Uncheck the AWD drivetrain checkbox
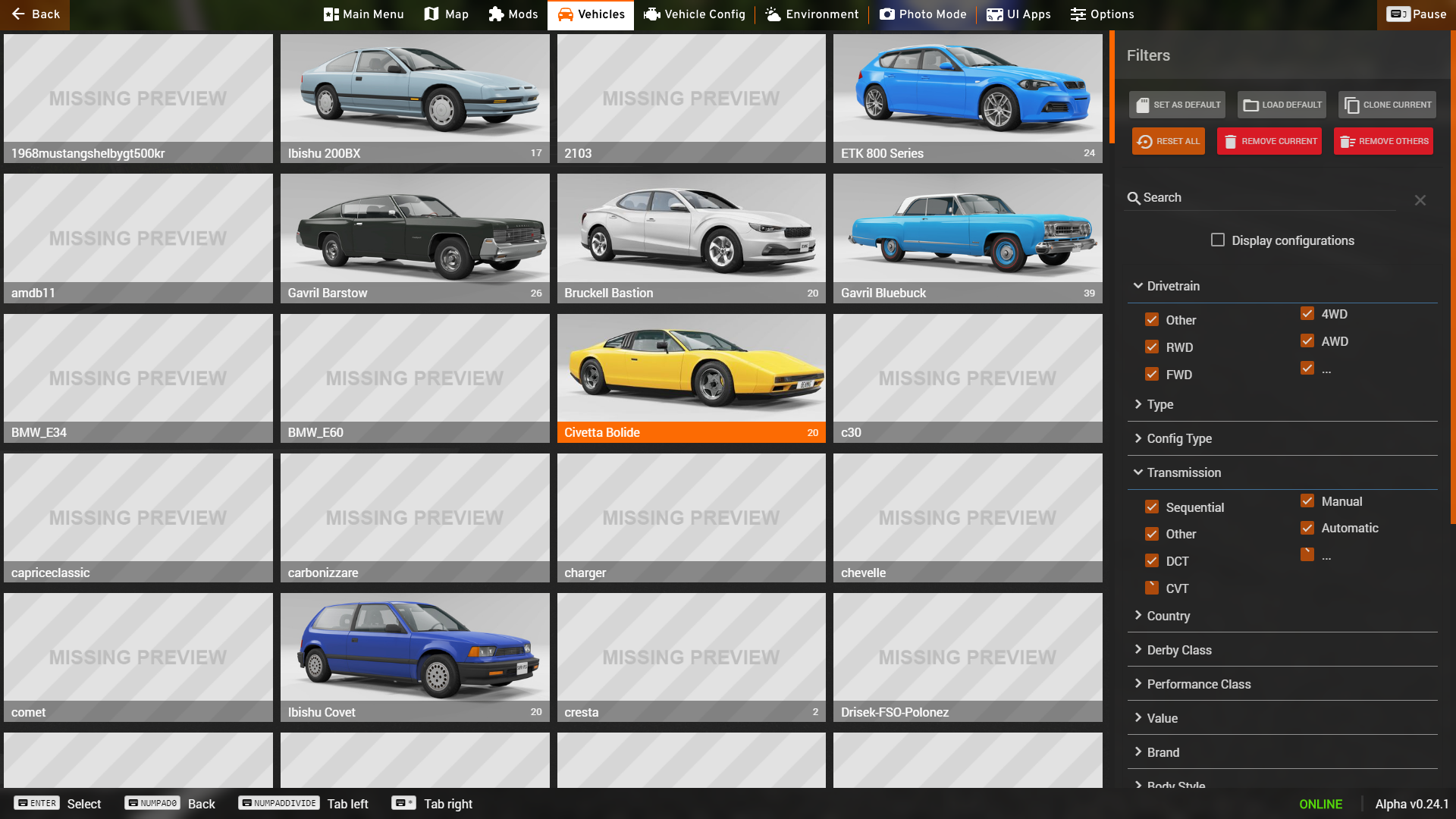 click(1307, 340)
